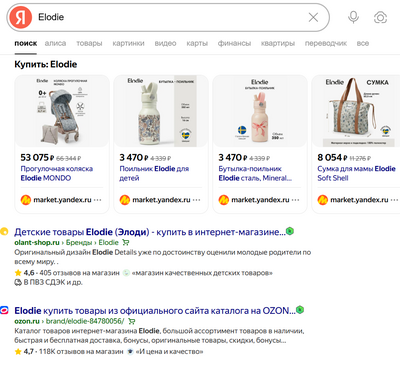Viewport: 400px width, 367px height.
Task: Open olant-shop.ru domain link
Action: coord(37,243)
